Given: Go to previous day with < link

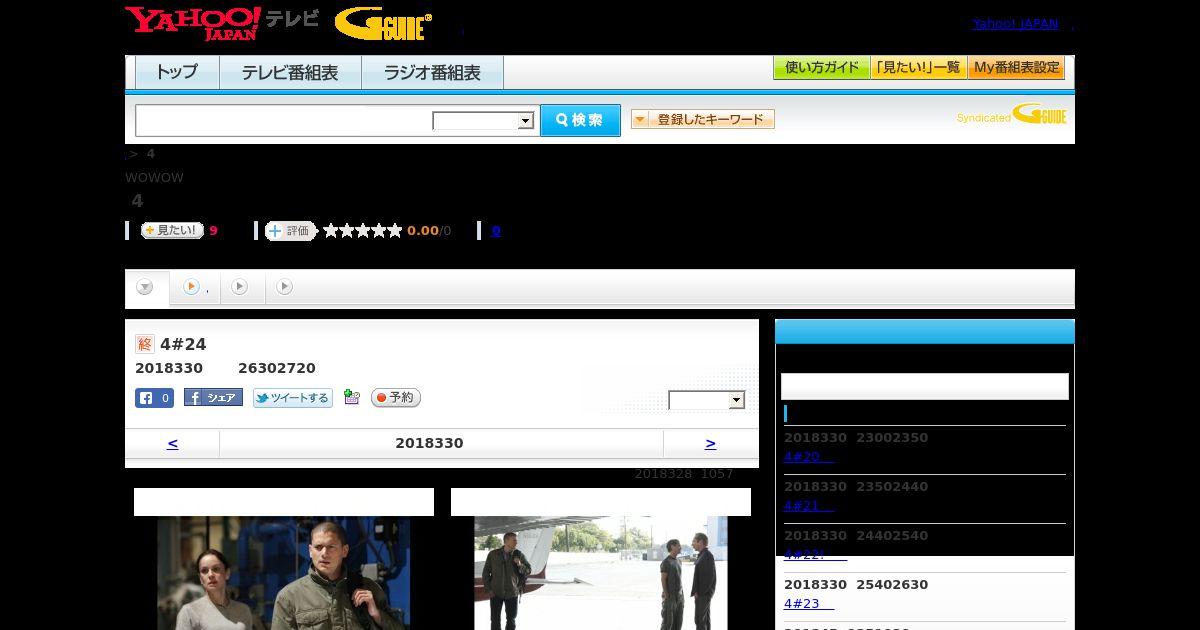Looking at the screenshot, I should [172, 443].
